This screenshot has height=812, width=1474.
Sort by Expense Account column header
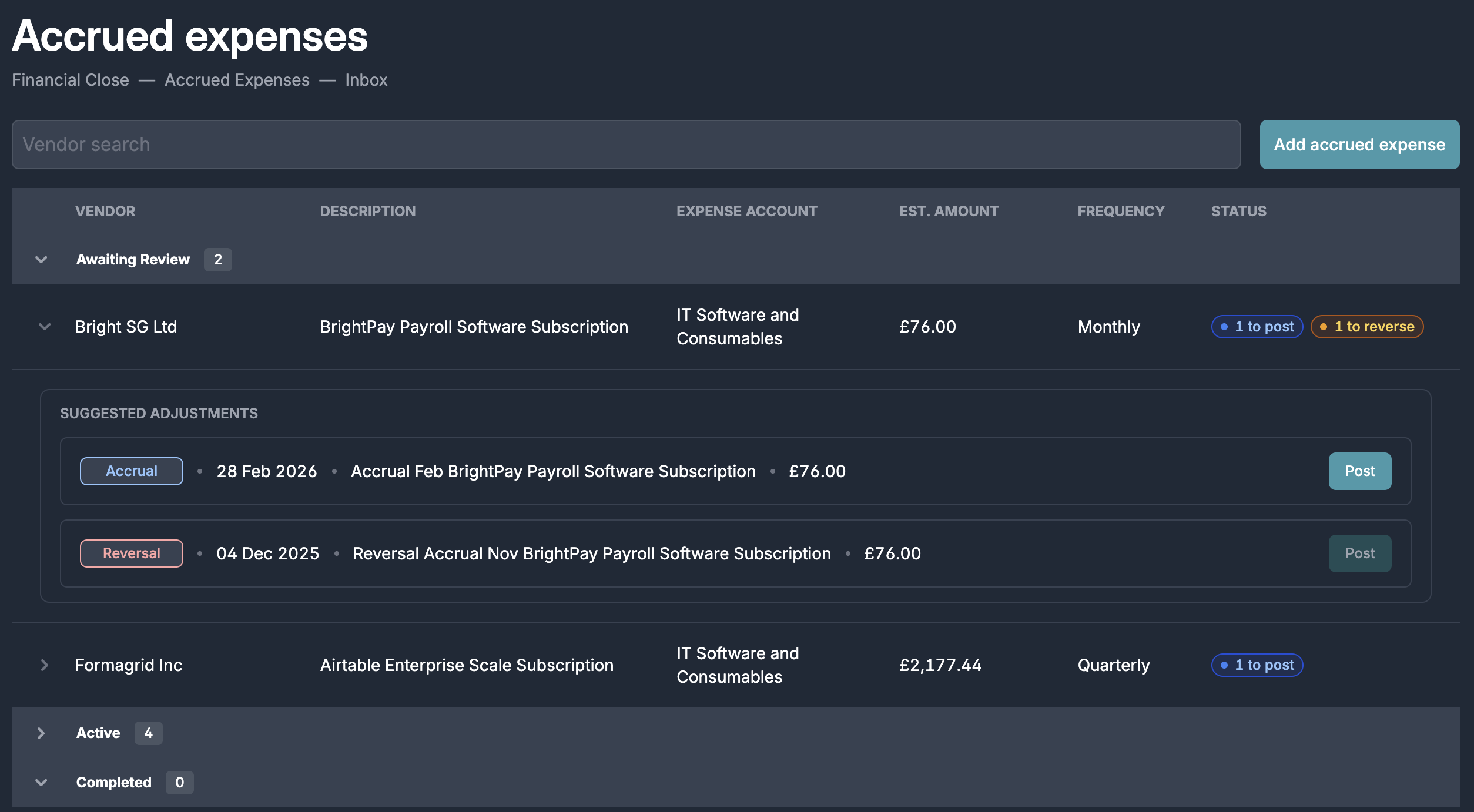click(746, 211)
